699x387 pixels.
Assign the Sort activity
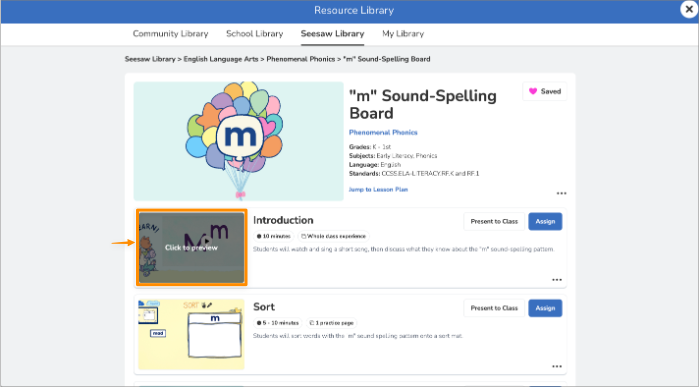click(545, 308)
